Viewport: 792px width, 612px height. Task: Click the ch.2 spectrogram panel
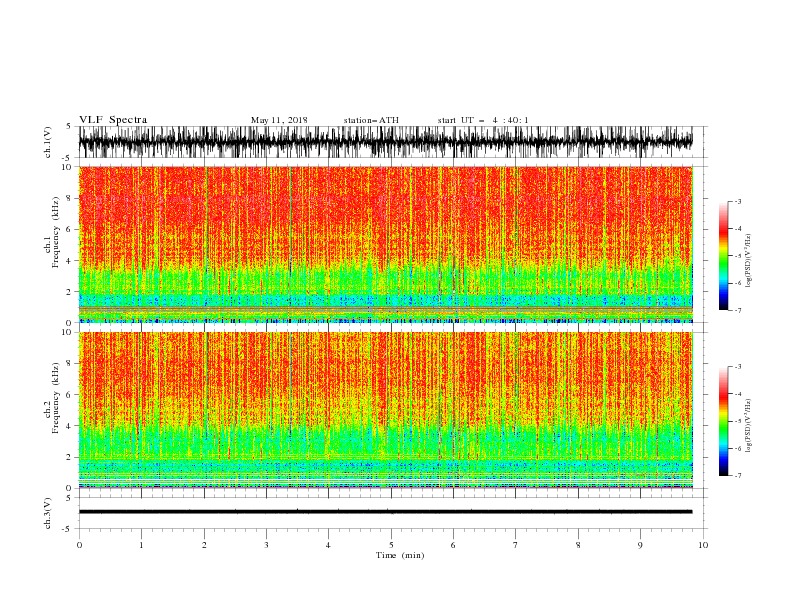point(385,410)
